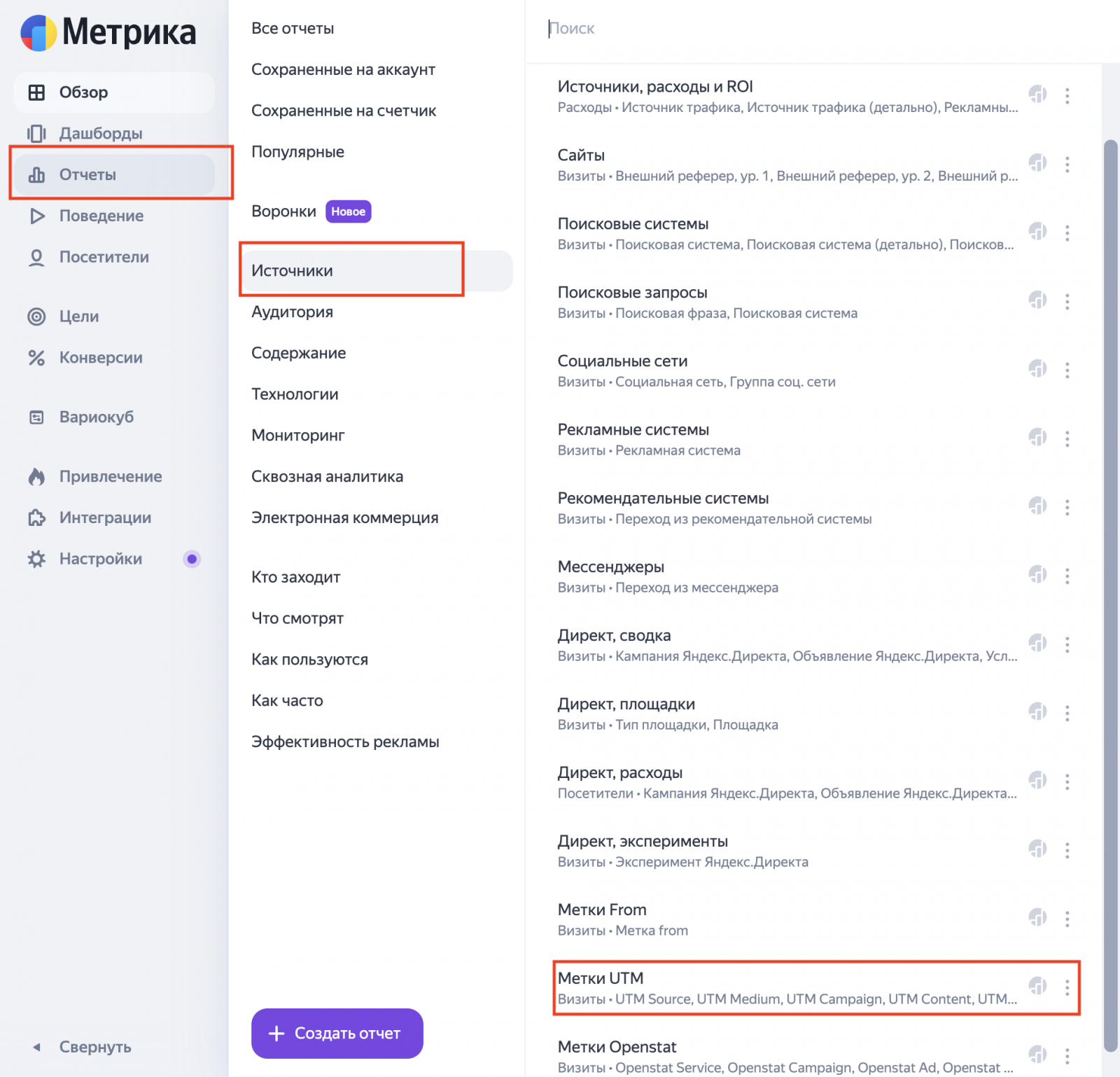Select the Воронки category
Screen dimensions: 1120x1077
[283, 211]
